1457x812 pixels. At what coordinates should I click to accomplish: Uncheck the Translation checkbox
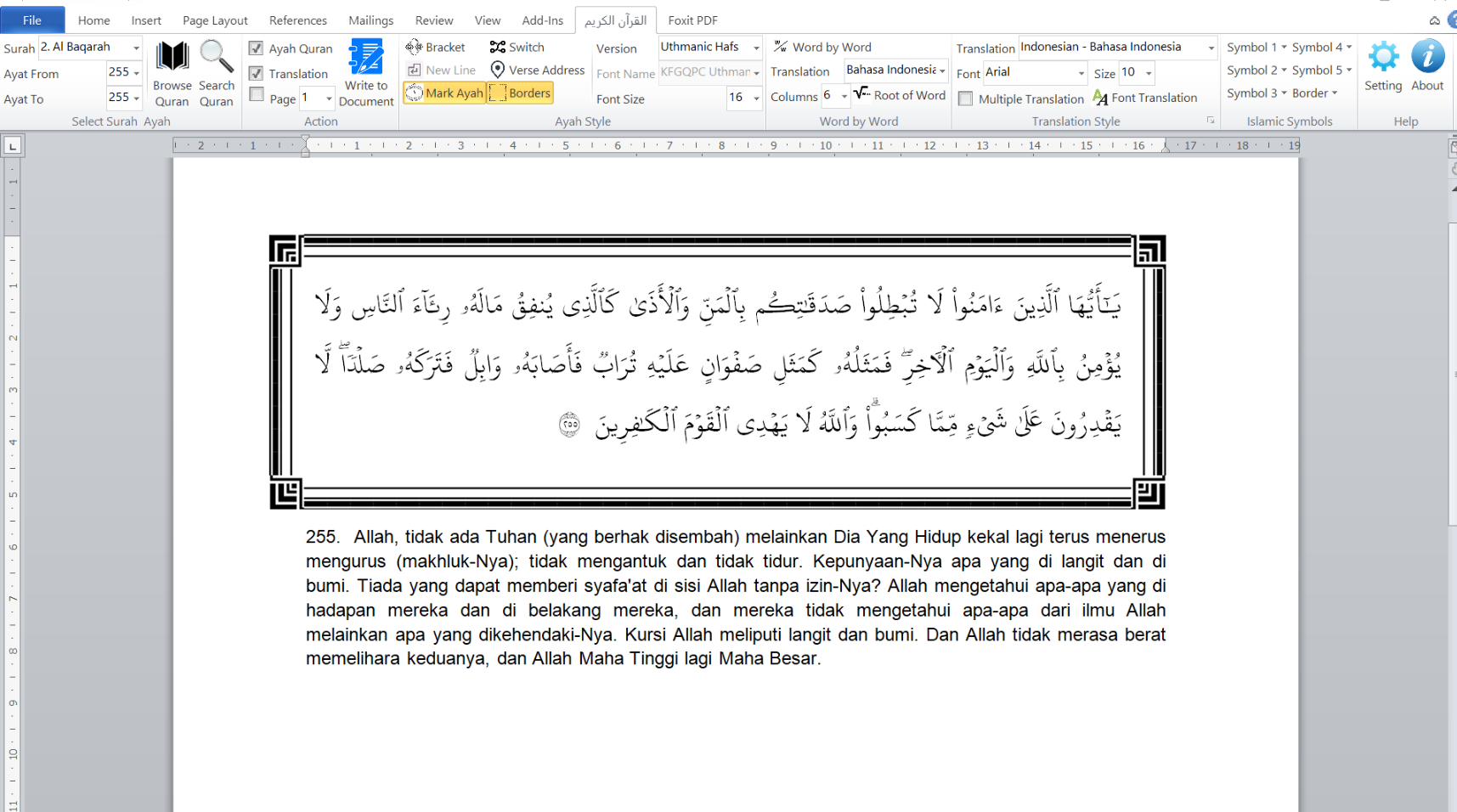pyautogui.click(x=256, y=73)
